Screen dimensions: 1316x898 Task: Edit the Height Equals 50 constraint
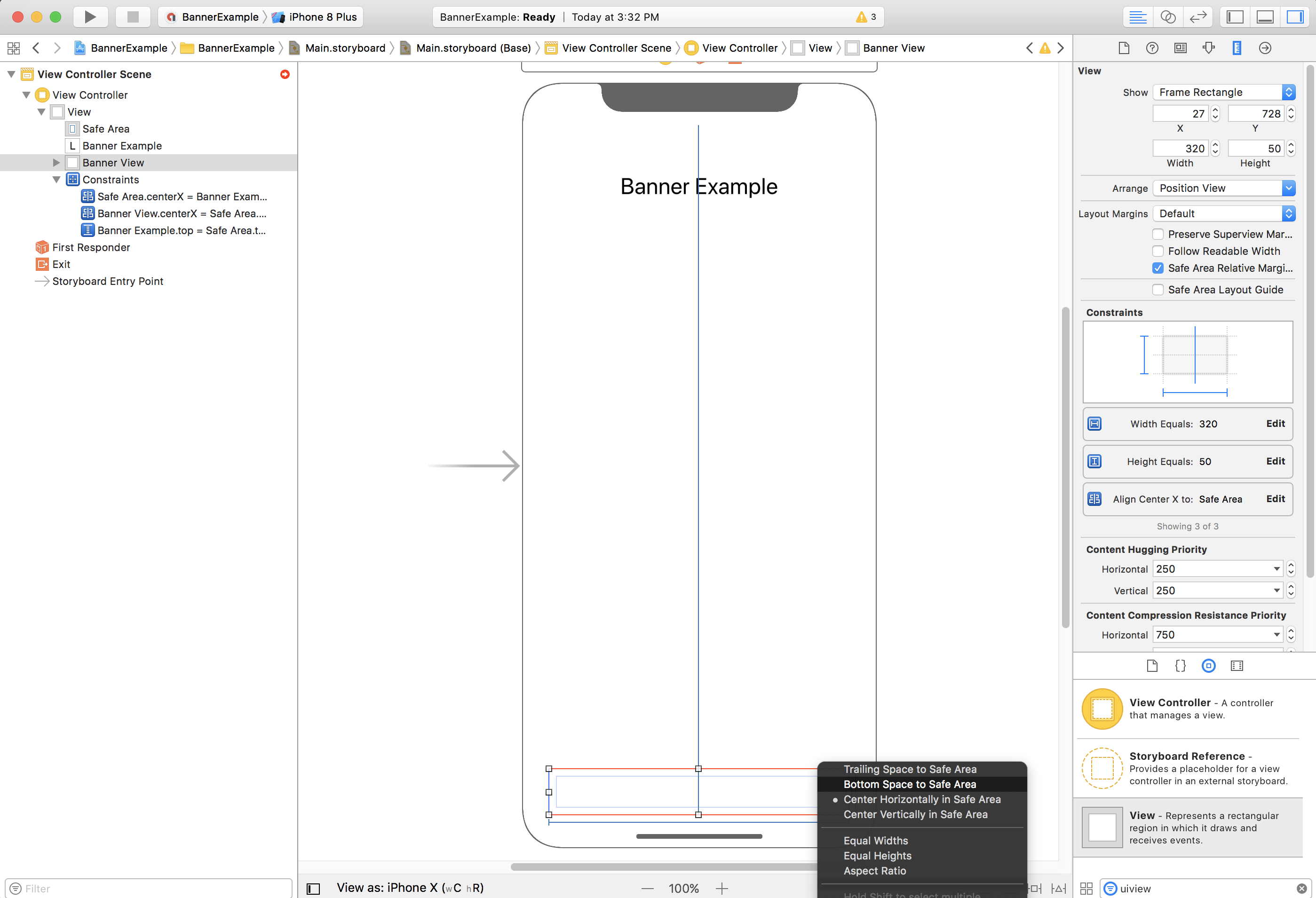pos(1275,461)
